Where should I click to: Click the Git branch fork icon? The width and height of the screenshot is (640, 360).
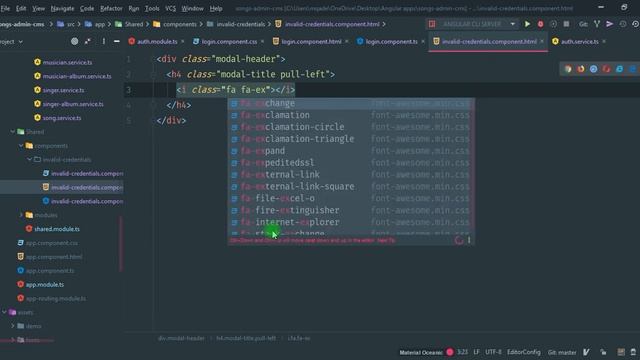coord(597,24)
